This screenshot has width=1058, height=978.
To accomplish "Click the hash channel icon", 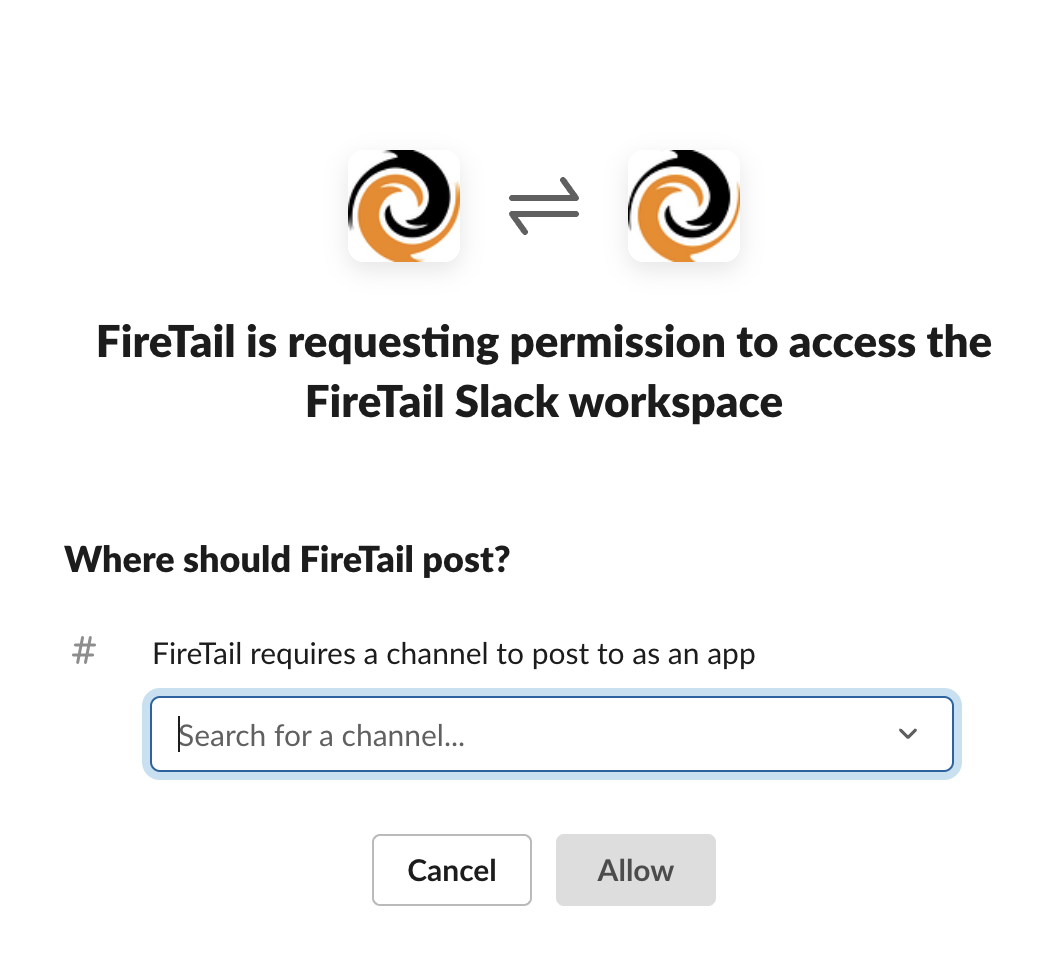I will click(x=84, y=653).
